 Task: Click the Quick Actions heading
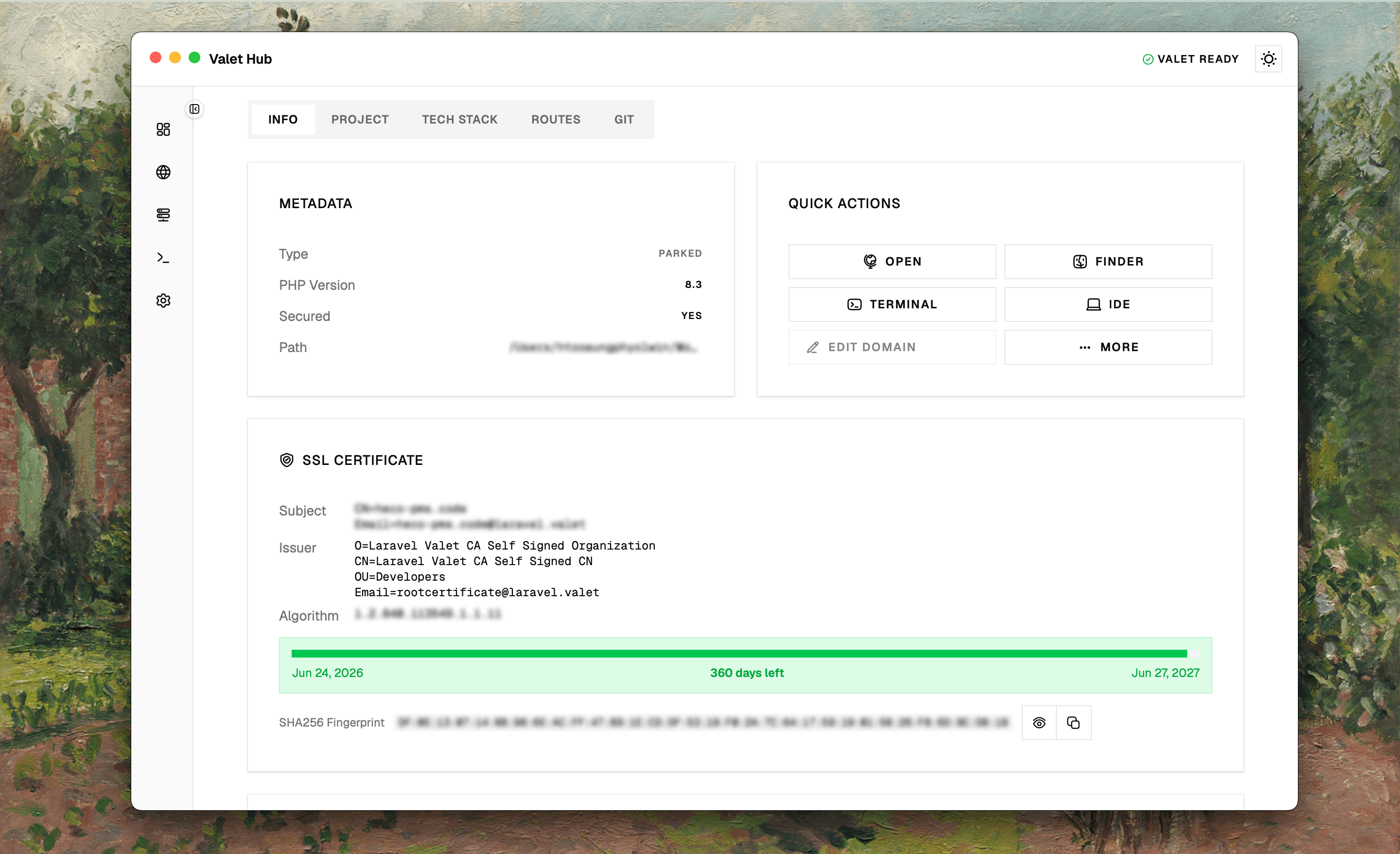tap(844, 204)
